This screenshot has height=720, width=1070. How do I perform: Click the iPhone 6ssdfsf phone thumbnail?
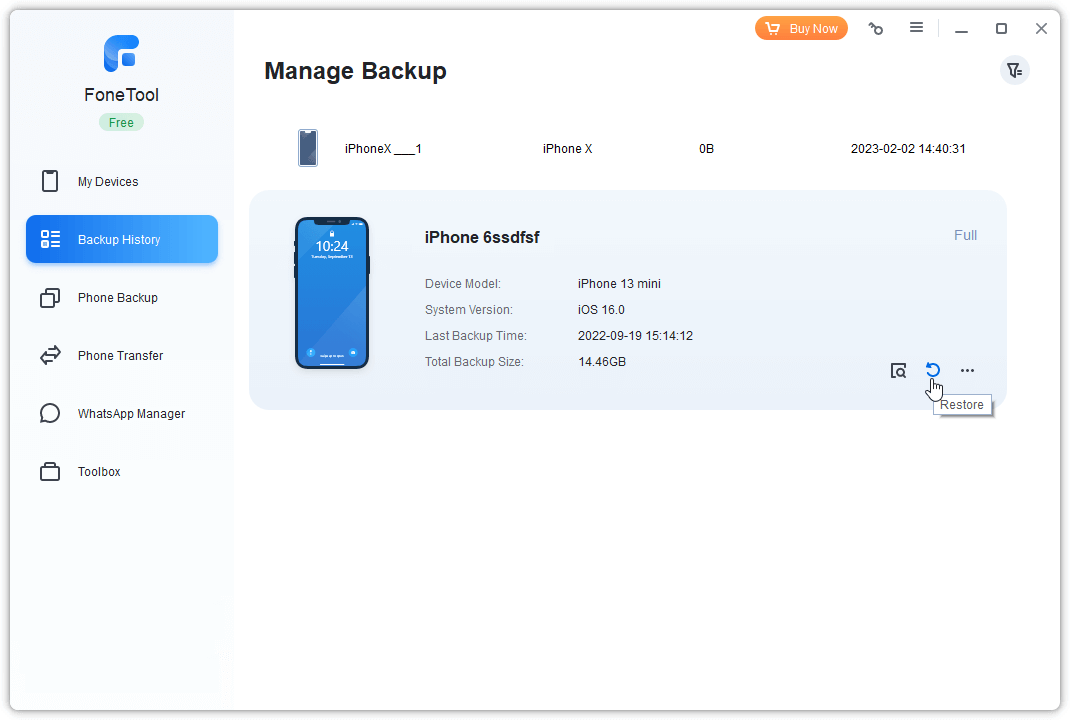(x=331, y=293)
